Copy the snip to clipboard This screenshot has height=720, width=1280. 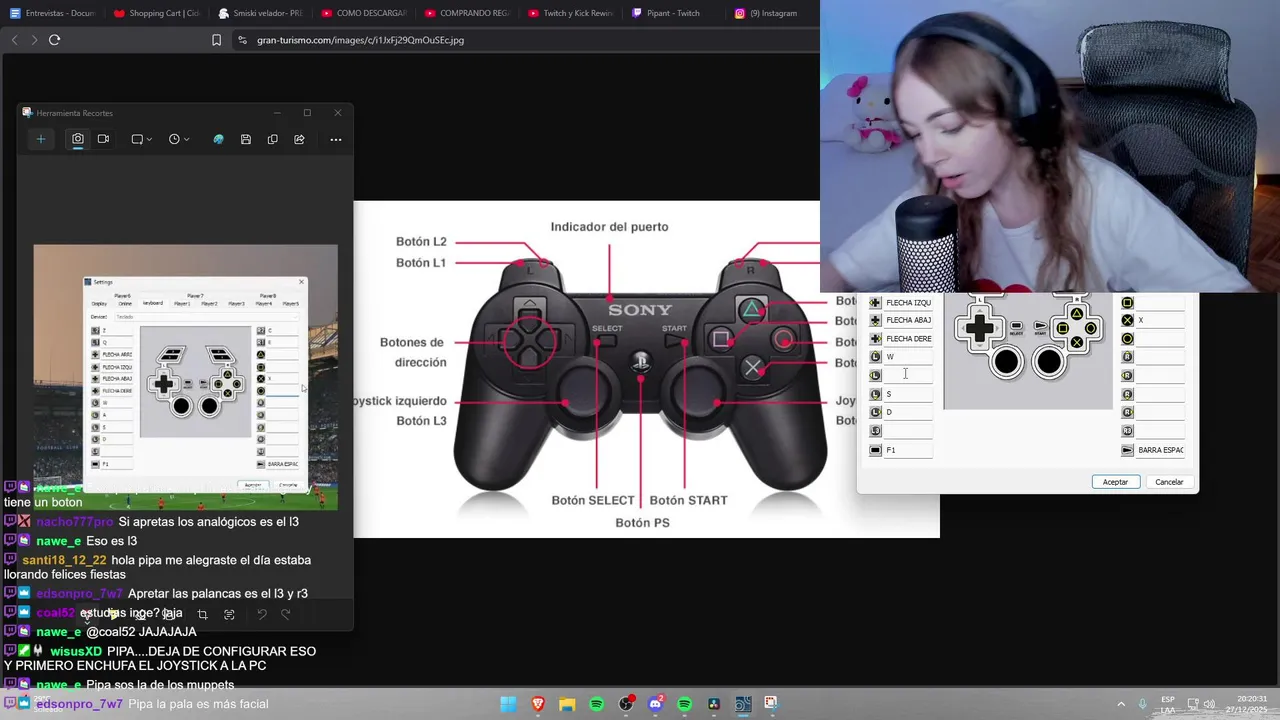click(272, 139)
